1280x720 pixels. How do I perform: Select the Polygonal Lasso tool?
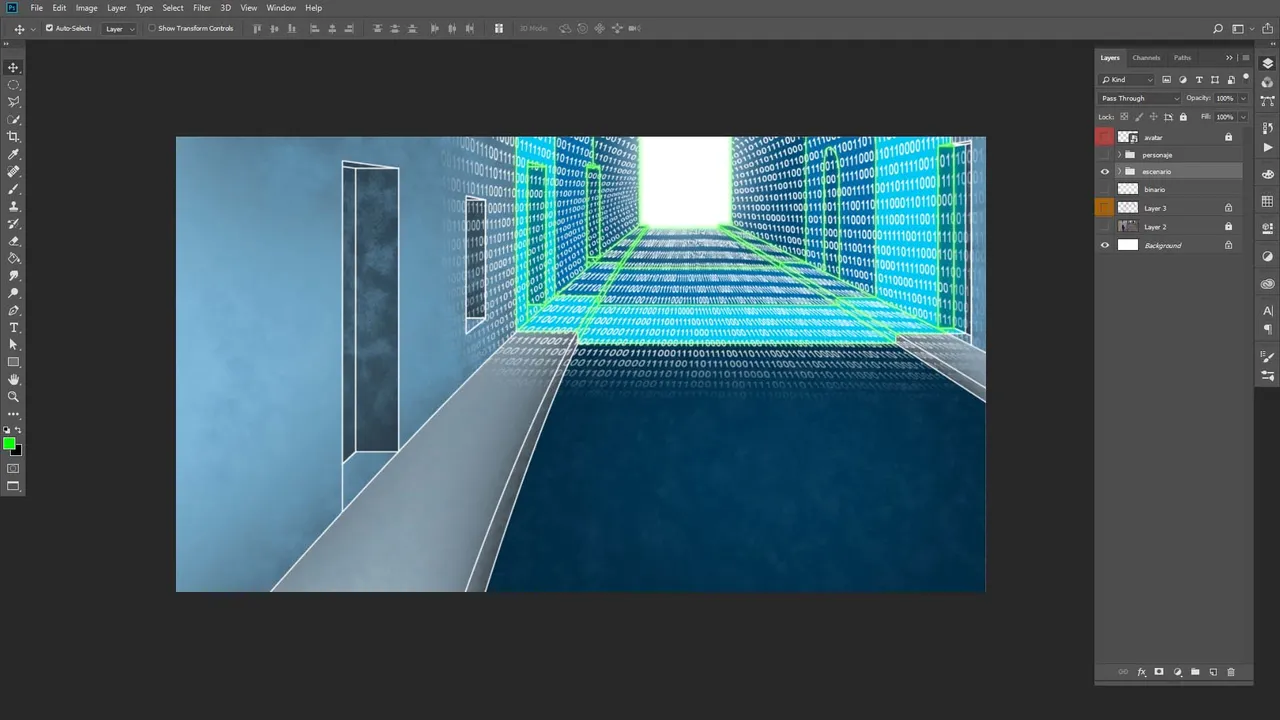click(x=13, y=102)
